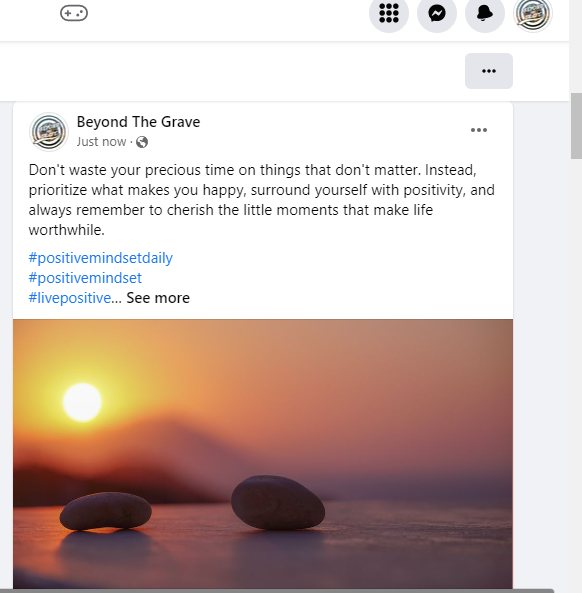Open the #positivemindset hashtag

85,278
